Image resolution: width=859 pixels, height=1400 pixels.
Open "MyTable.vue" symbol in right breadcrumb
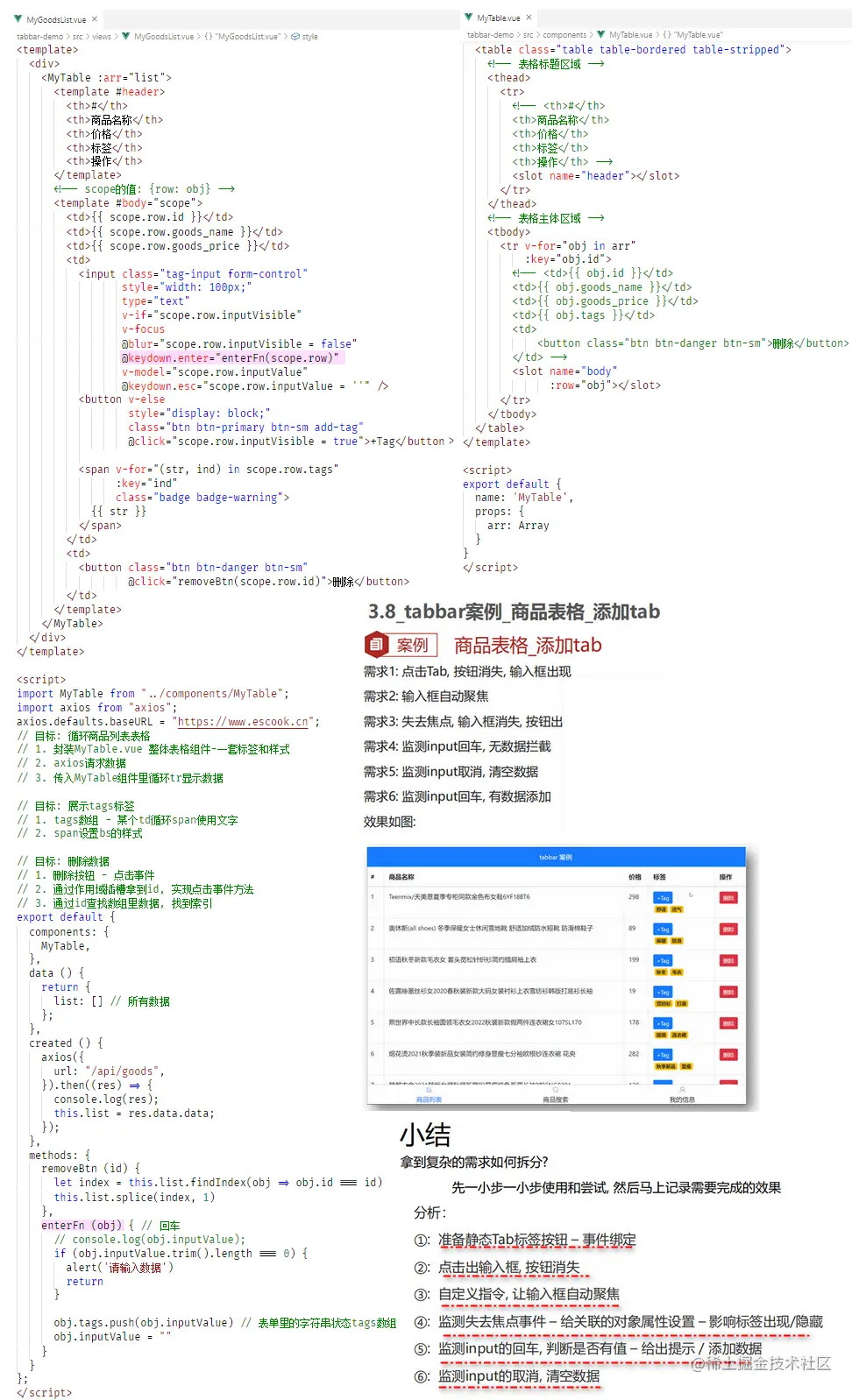point(692,35)
